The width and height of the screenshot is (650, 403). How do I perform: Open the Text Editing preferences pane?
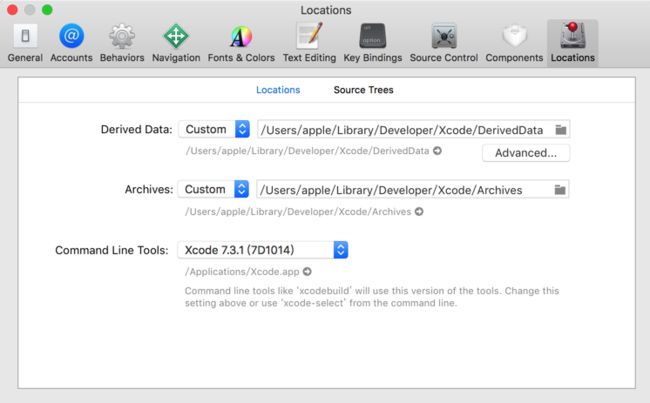[309, 43]
